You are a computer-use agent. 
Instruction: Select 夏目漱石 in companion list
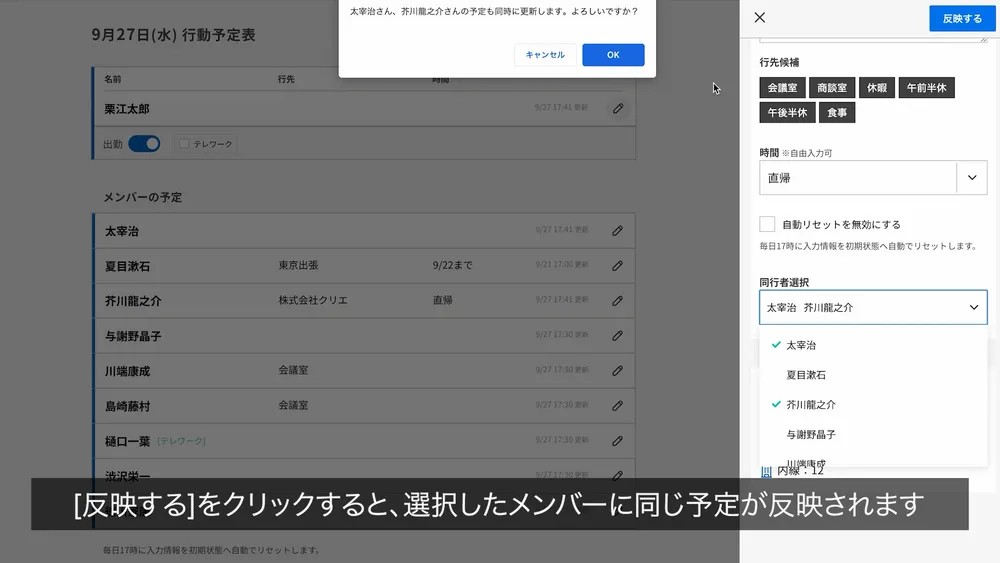click(806, 375)
